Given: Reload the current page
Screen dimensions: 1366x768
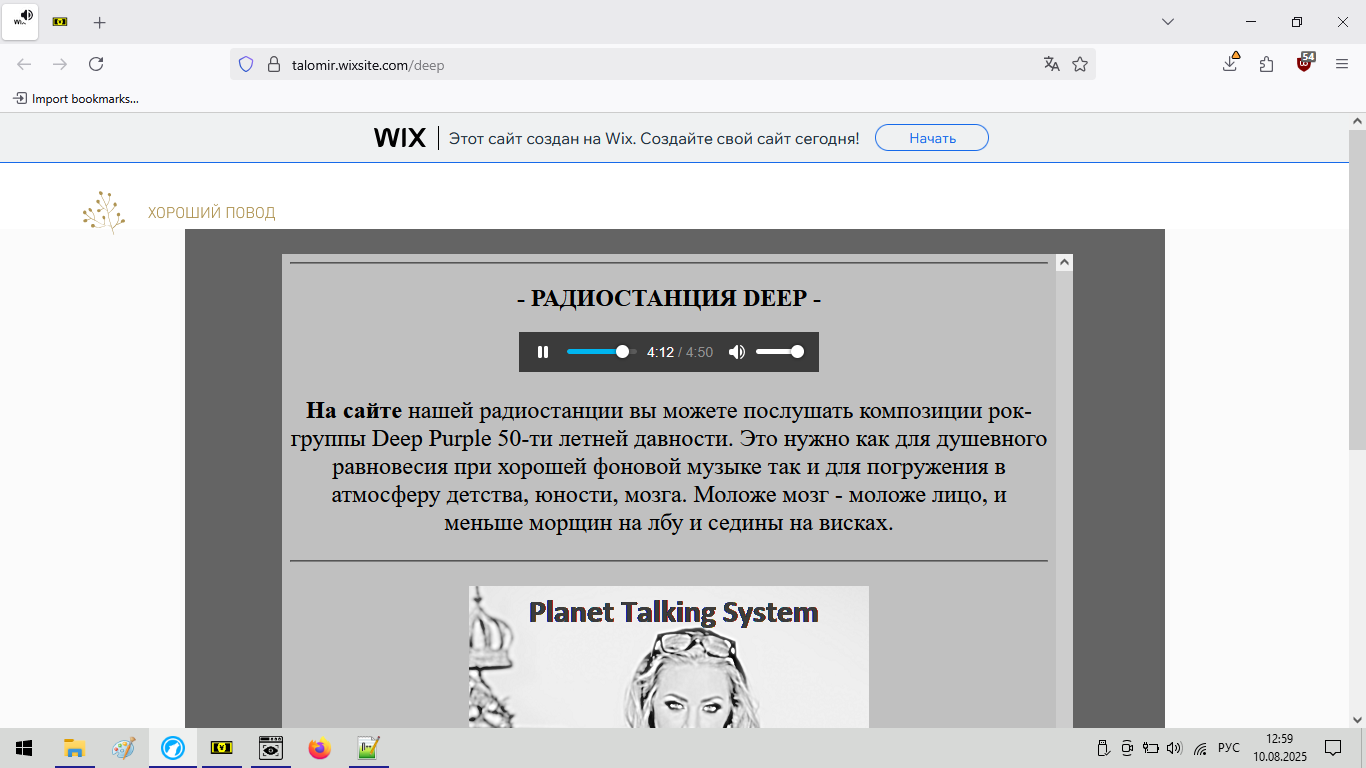Looking at the screenshot, I should click(x=96, y=64).
